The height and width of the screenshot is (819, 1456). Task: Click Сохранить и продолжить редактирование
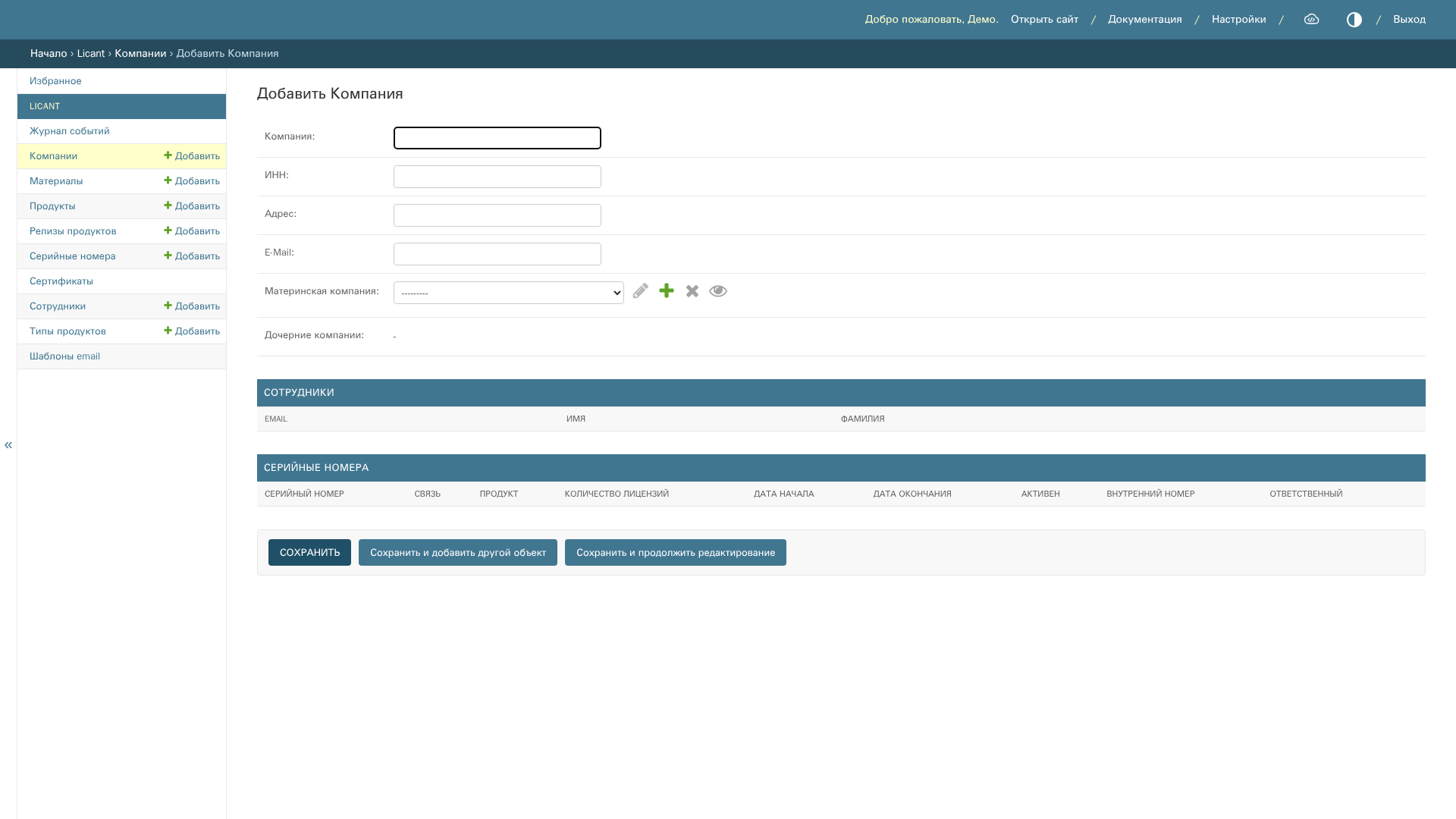pyautogui.click(x=676, y=553)
